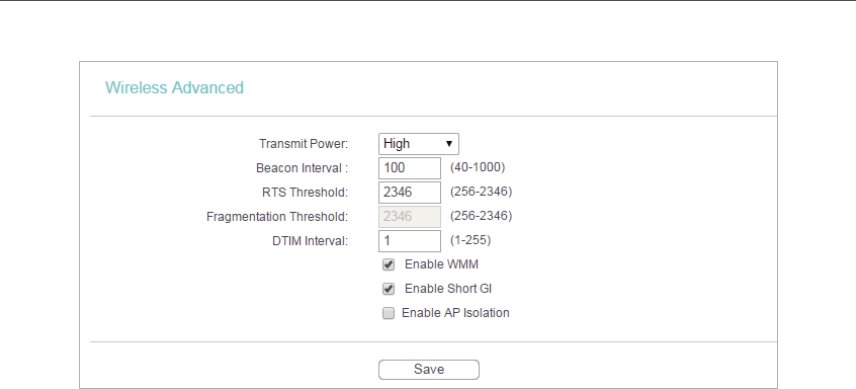Screen dimensions: 856x389
Task: Click the RTS Threshold label
Action: pos(305,193)
